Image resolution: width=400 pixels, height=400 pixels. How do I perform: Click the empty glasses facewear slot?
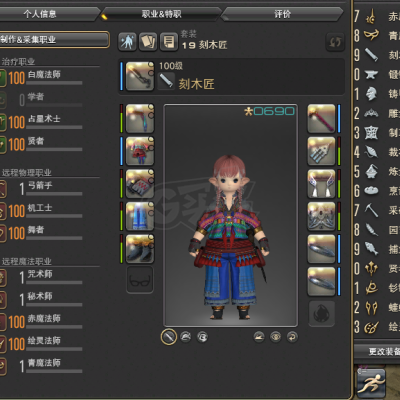pos(140,280)
